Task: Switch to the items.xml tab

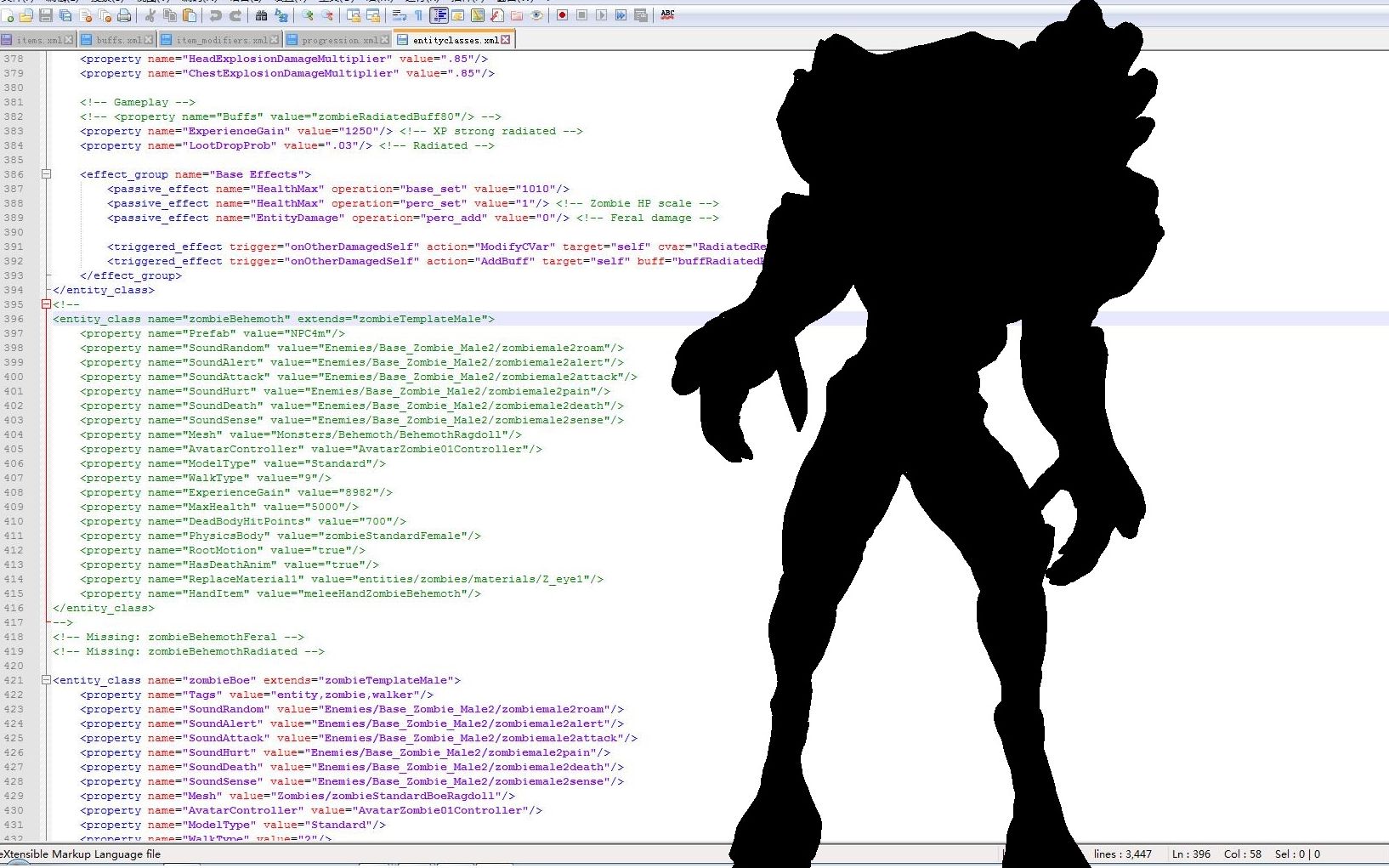Action: click(x=39, y=40)
